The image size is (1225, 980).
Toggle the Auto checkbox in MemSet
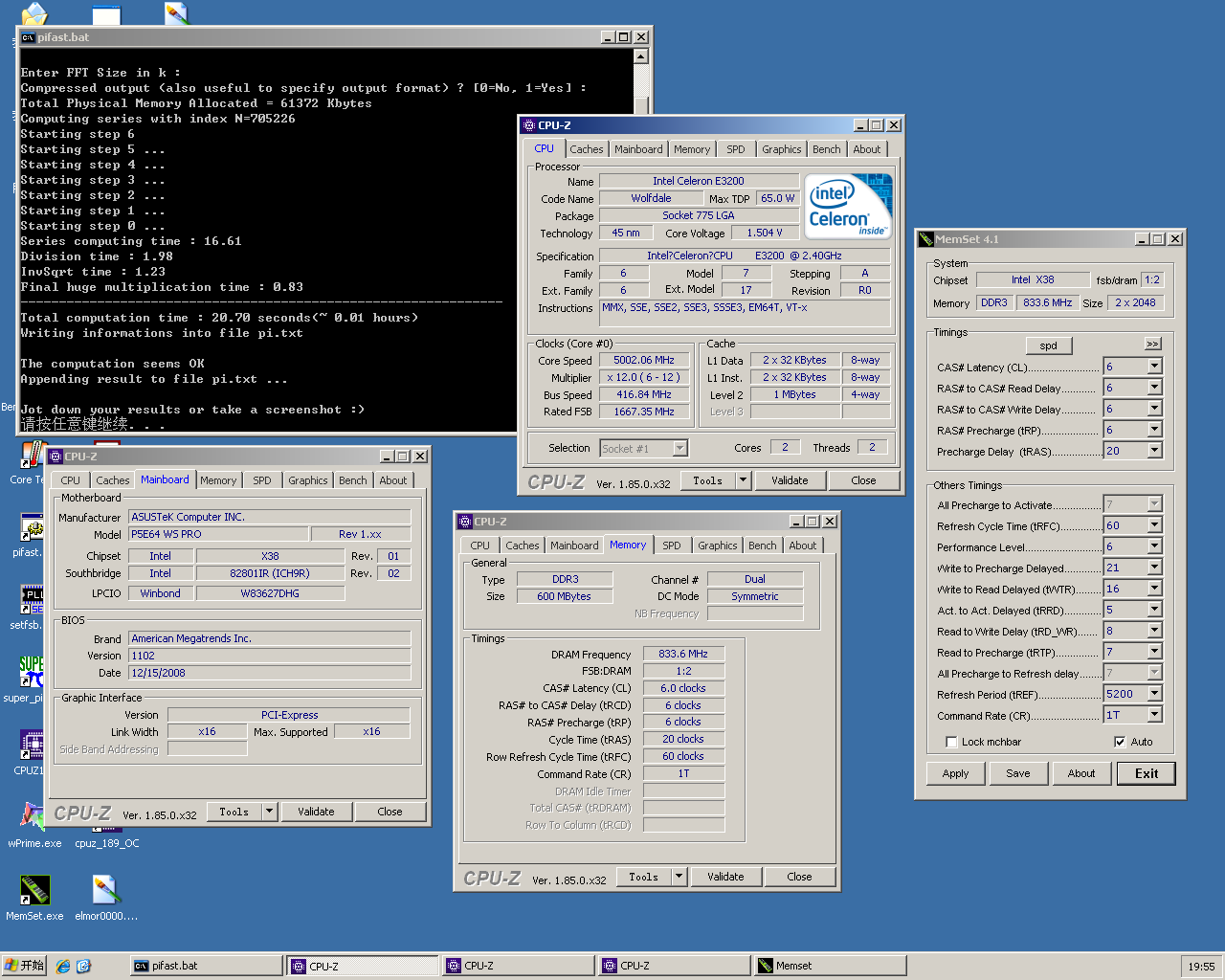coord(1120,742)
